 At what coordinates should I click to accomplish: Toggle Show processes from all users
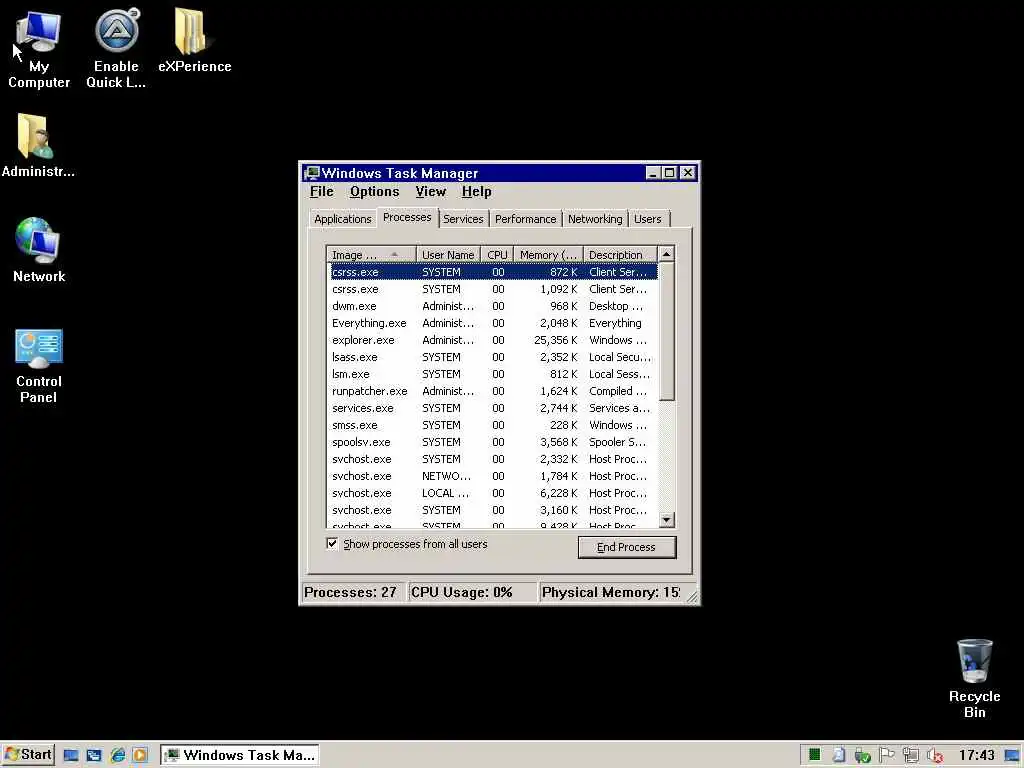tap(332, 543)
